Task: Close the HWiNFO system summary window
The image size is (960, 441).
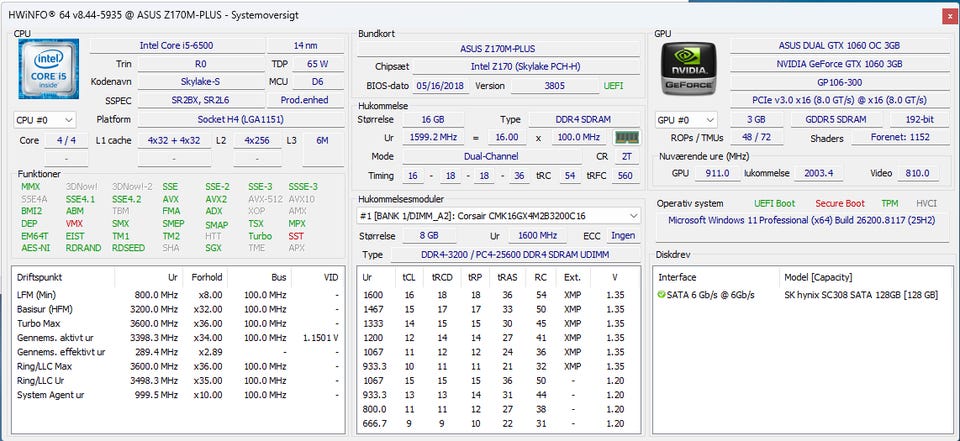Action: click(x=947, y=16)
